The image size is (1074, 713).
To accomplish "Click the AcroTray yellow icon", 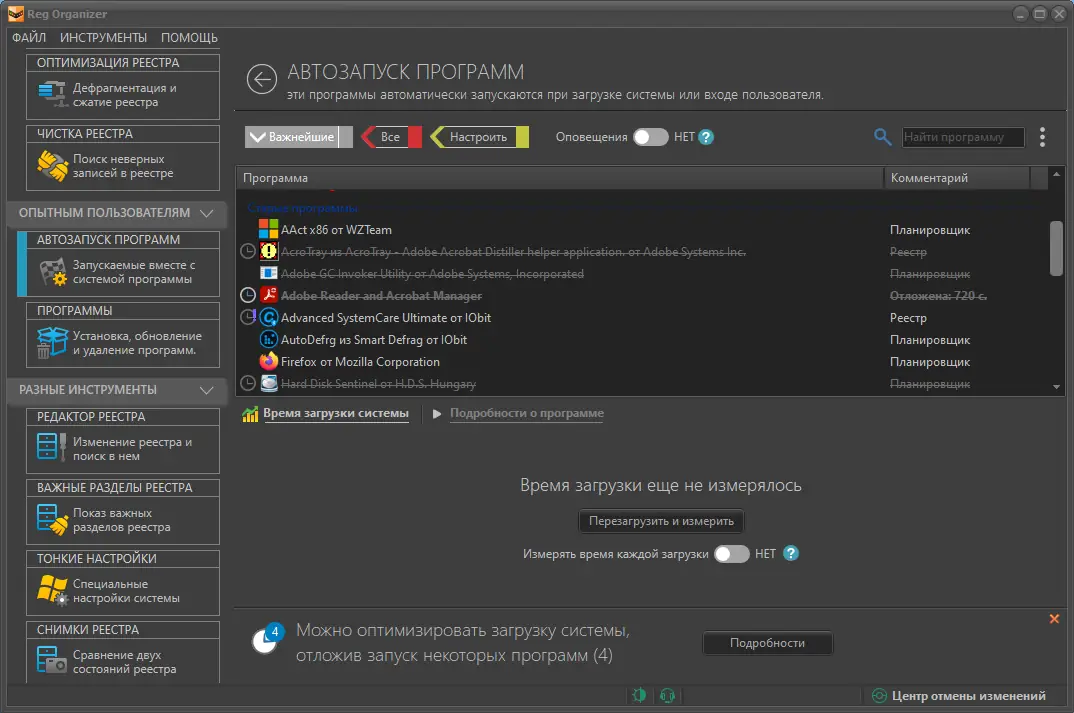I will click(268, 251).
